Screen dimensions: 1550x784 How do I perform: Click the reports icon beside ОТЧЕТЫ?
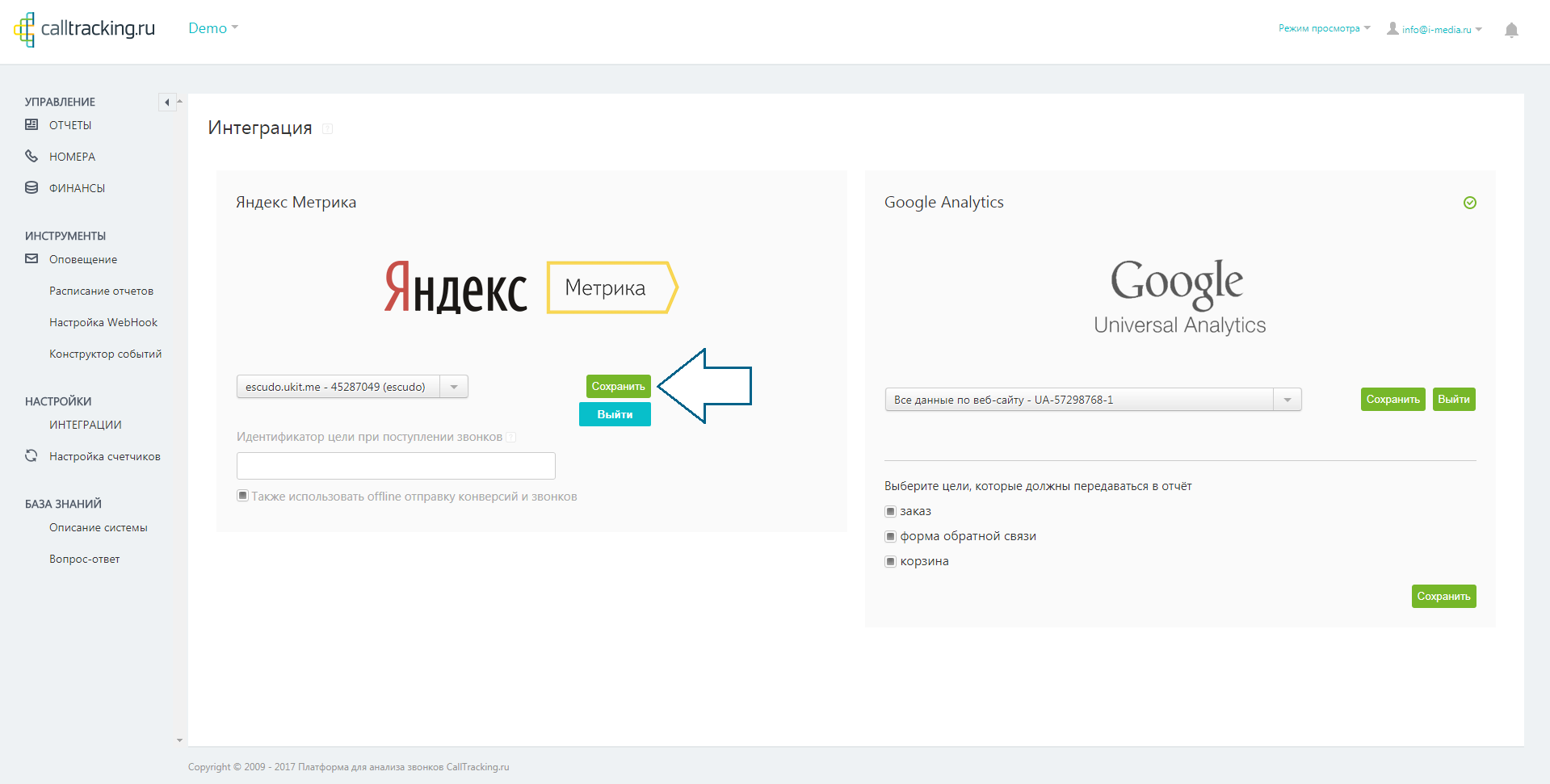[32, 124]
